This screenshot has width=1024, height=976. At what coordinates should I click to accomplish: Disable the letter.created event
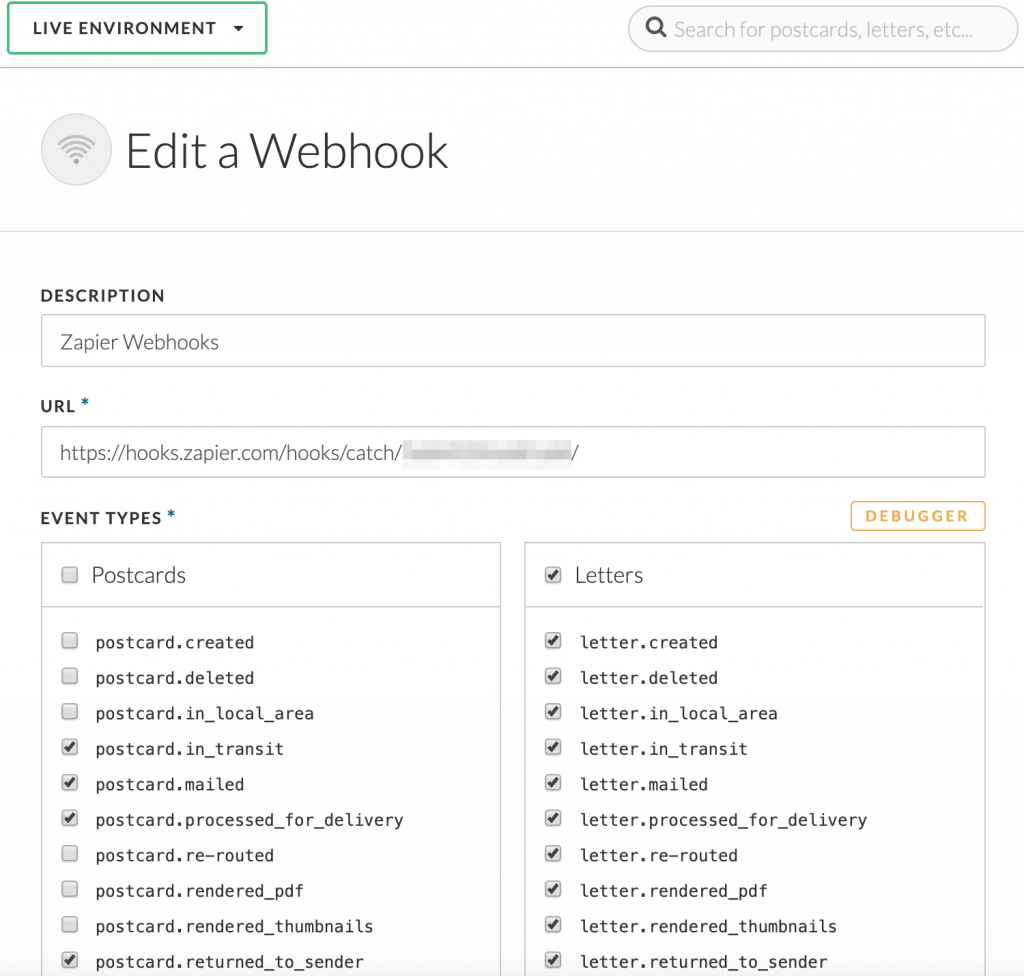tap(553, 640)
